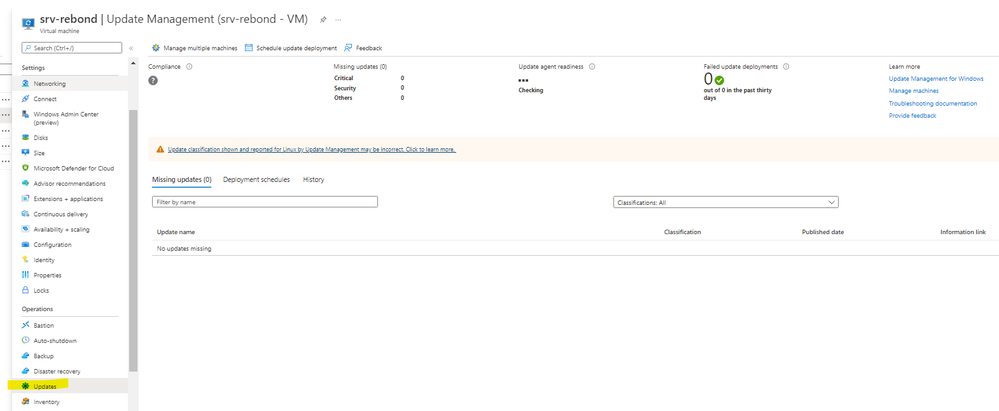The height and width of the screenshot is (411, 999).
Task: Click the pin icon beside the title
Action: tap(323, 20)
